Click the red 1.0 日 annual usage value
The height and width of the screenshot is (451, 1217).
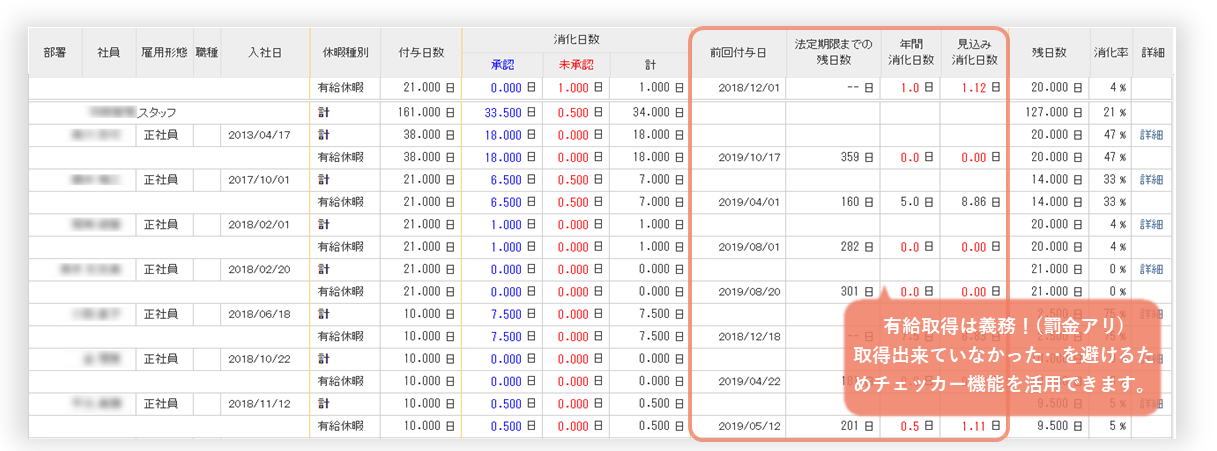point(917,88)
